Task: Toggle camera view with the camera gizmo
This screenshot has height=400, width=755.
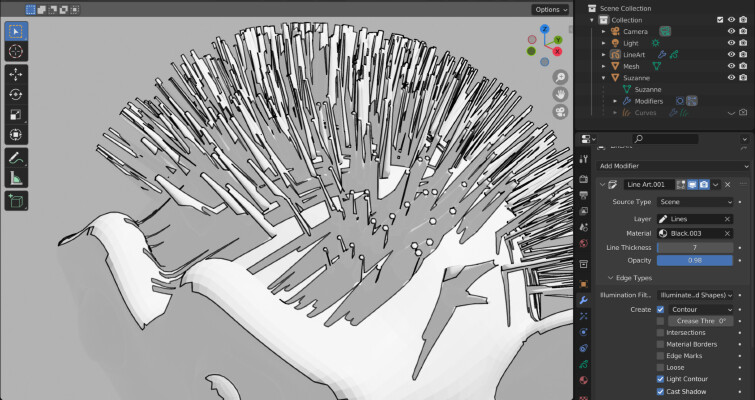Action: click(560, 112)
